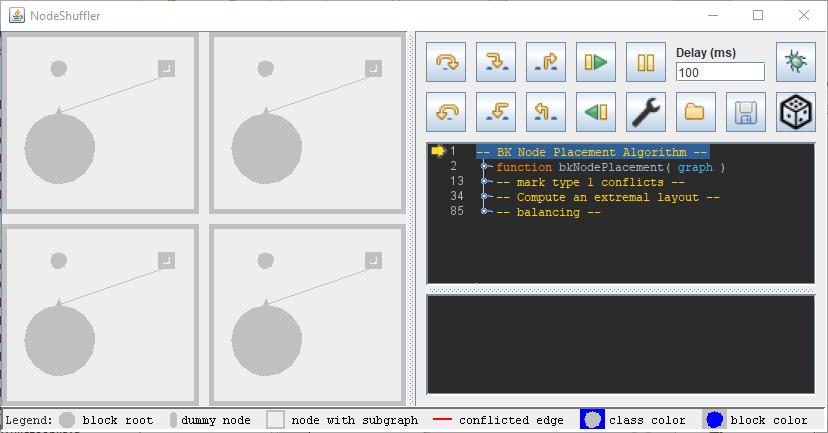Click the step back over button
This screenshot has width=828, height=433.
(446, 112)
